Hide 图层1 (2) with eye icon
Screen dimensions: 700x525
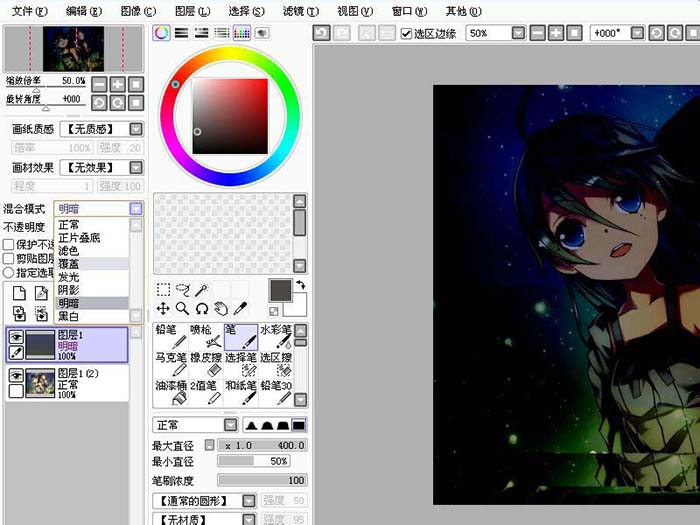click(16, 375)
